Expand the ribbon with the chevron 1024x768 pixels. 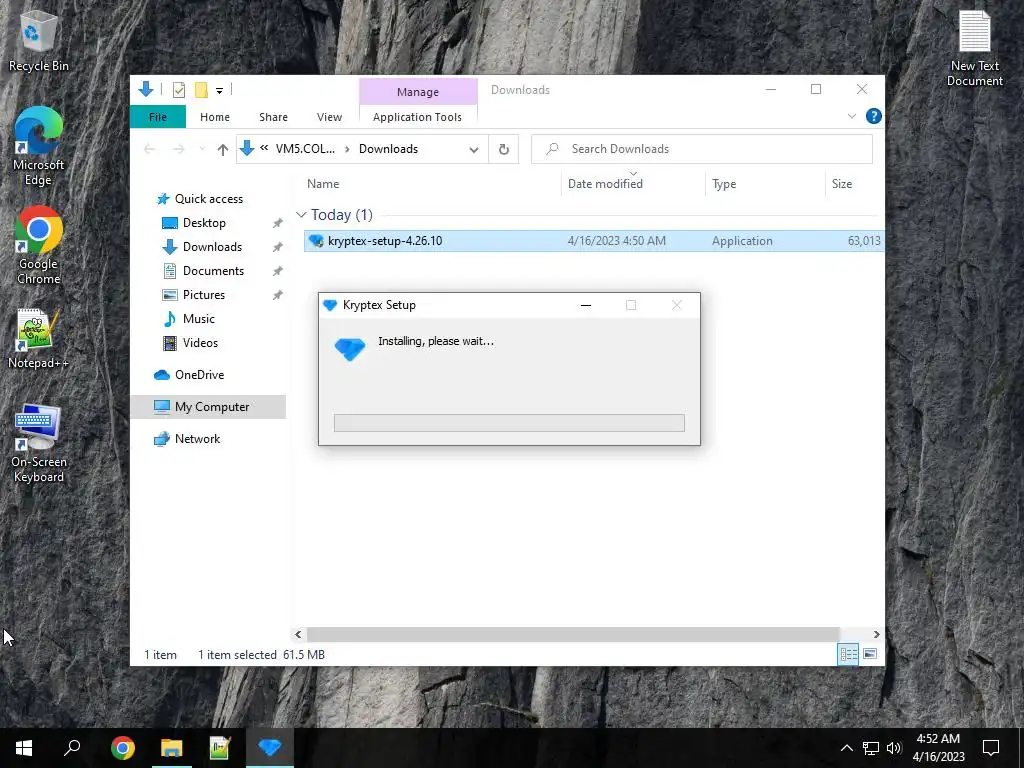(x=852, y=116)
